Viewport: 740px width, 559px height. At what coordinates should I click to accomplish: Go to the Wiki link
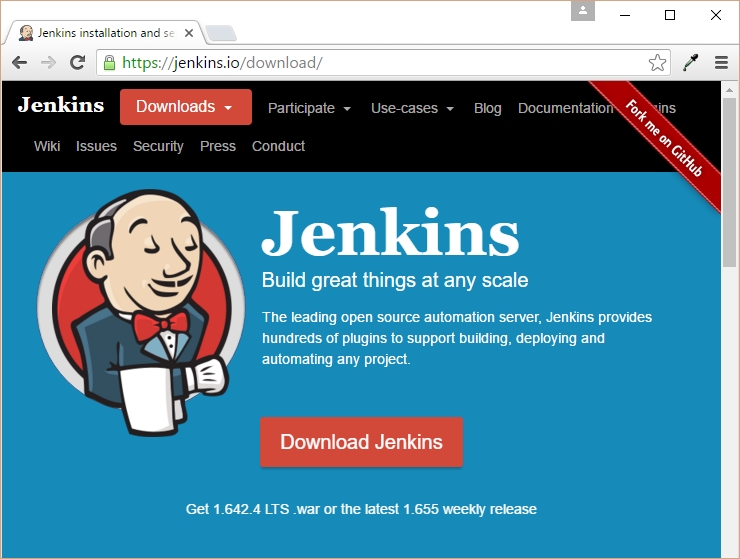pyautogui.click(x=47, y=146)
